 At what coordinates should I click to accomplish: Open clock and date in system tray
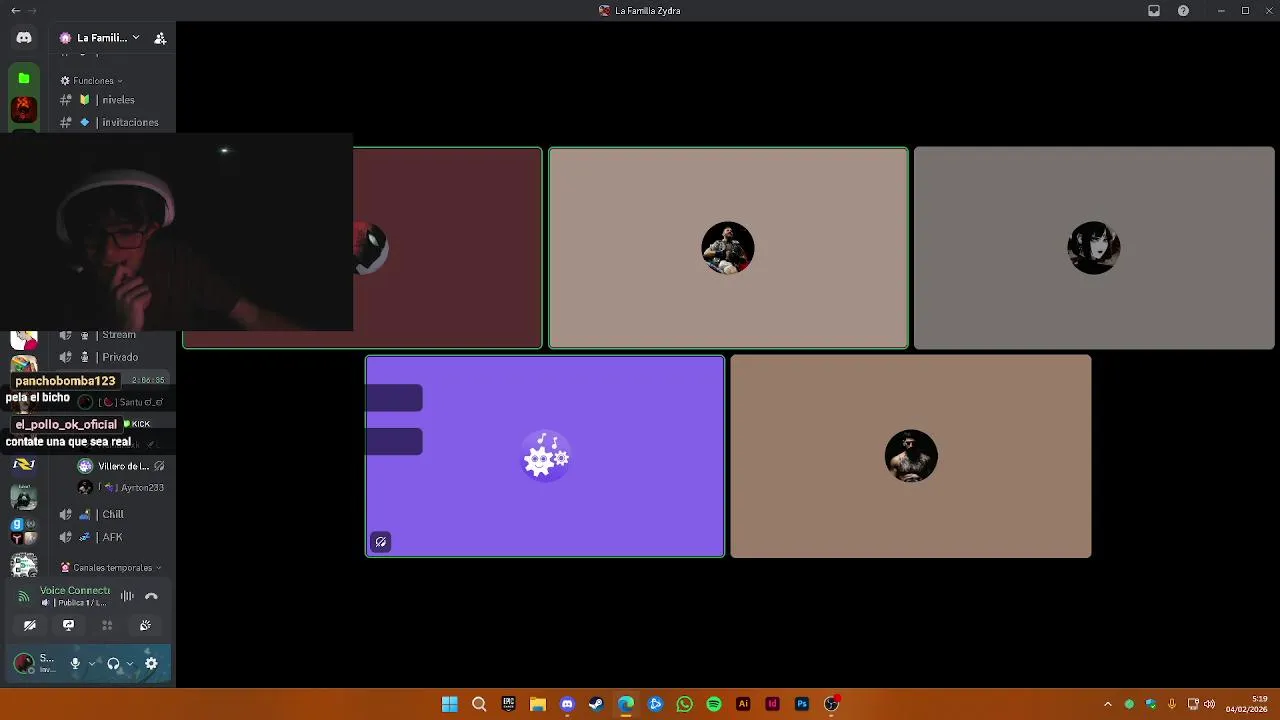click(1248, 704)
